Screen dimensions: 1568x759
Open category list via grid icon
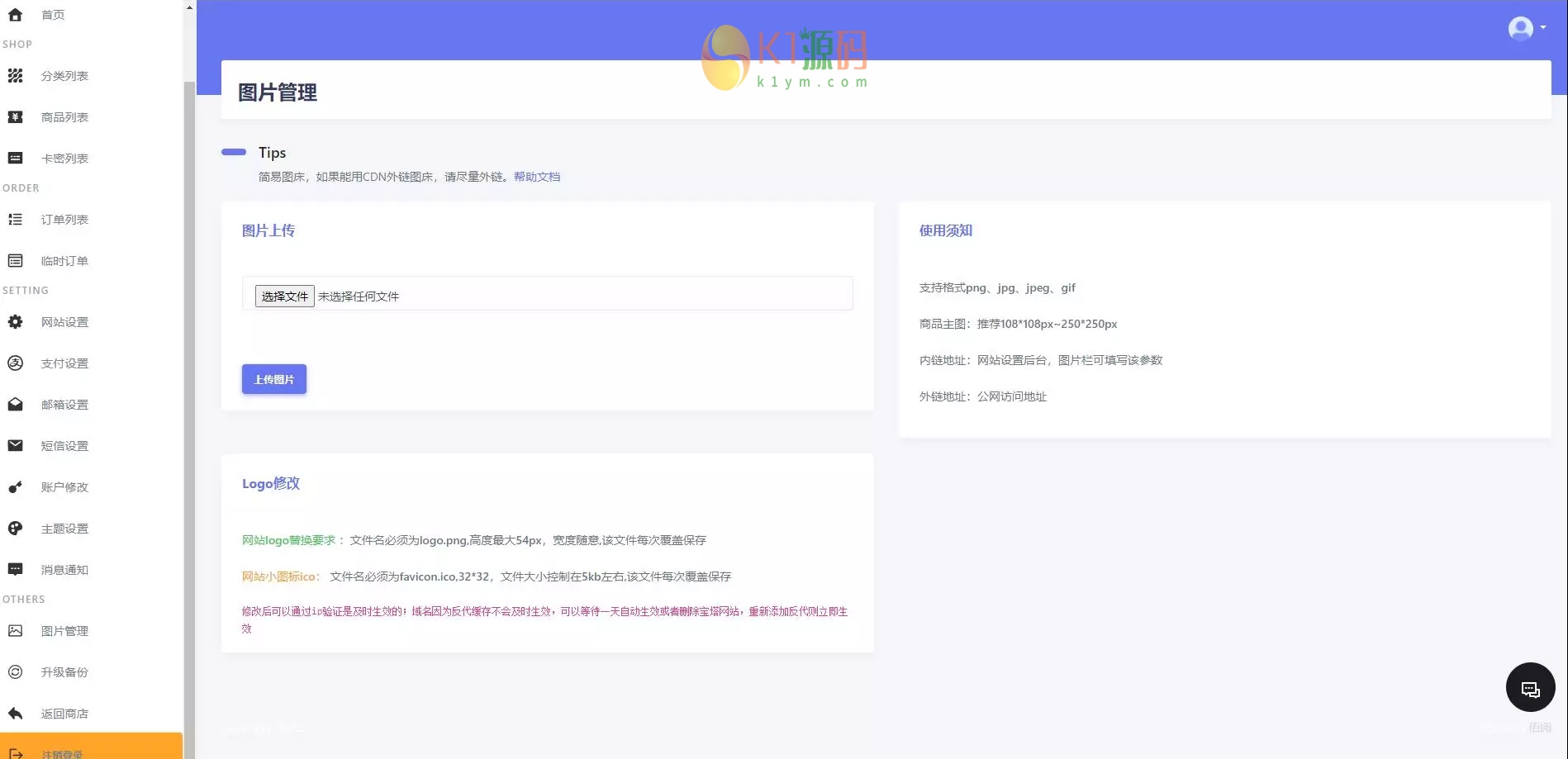(15, 76)
